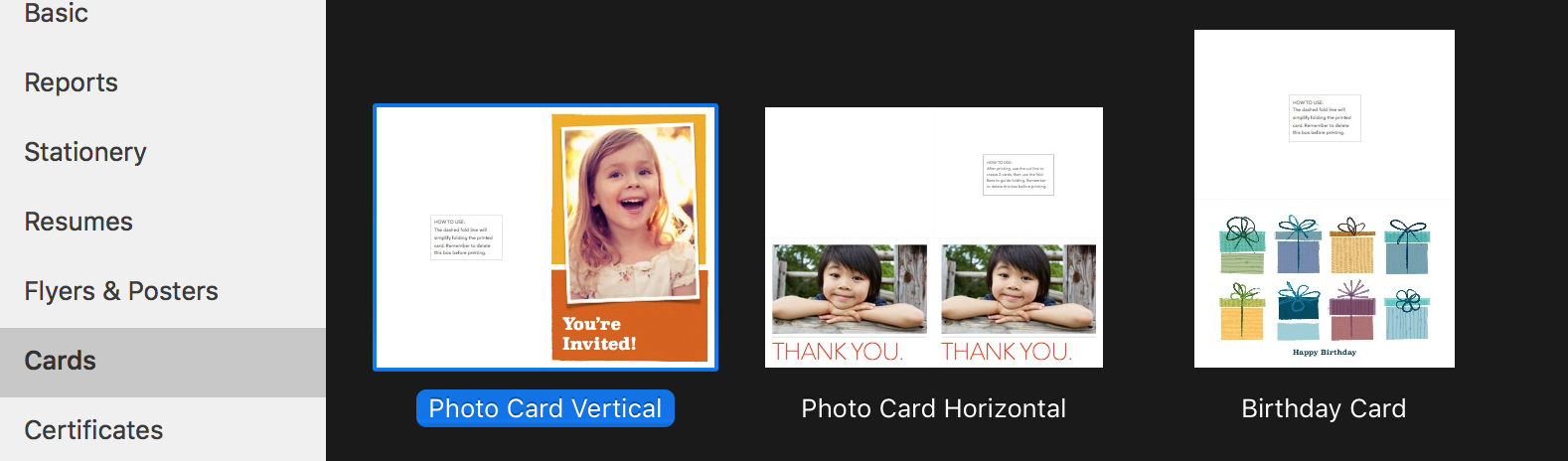Click the gift boxes illustration on Birthday Card
Image resolution: width=1568 pixels, height=461 pixels.
1325,277
